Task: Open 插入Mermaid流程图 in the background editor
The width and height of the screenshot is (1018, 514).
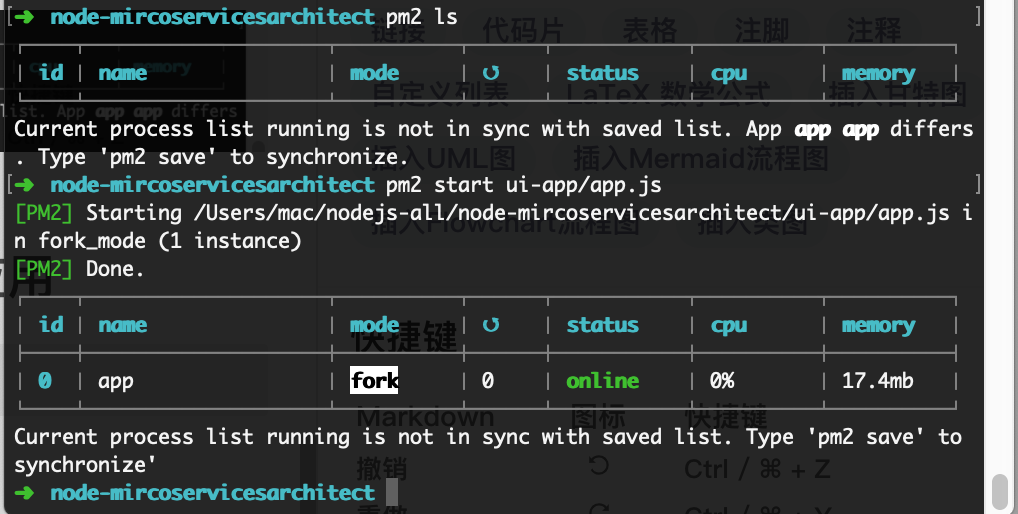Action: (701, 158)
